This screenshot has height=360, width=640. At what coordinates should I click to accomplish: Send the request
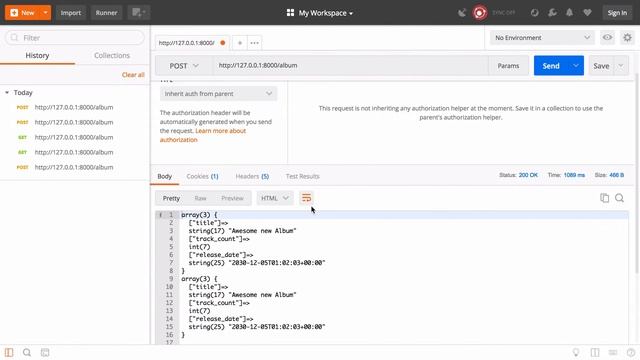click(x=551, y=66)
